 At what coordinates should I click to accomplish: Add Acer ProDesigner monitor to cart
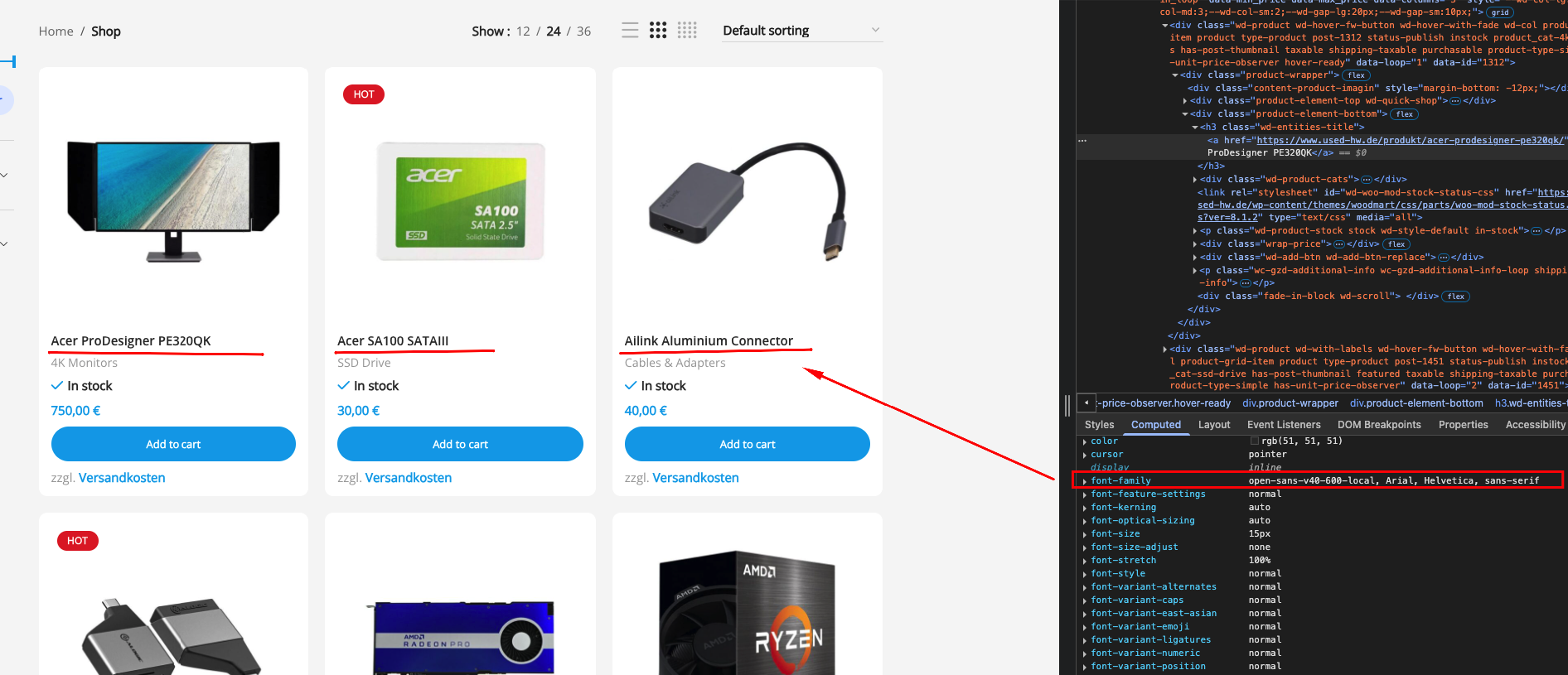click(x=173, y=444)
